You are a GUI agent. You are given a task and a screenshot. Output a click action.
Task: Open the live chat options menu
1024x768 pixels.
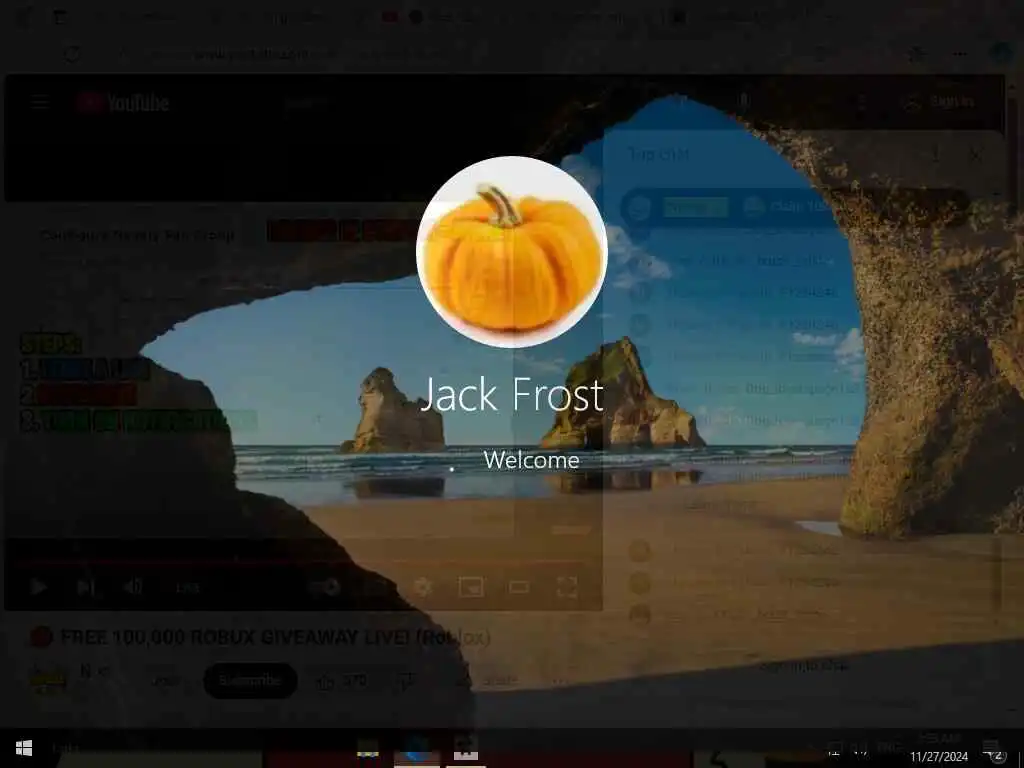935,155
